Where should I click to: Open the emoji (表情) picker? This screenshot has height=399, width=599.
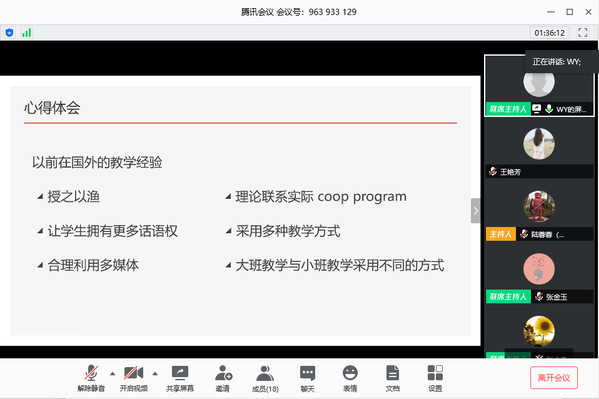point(350,378)
